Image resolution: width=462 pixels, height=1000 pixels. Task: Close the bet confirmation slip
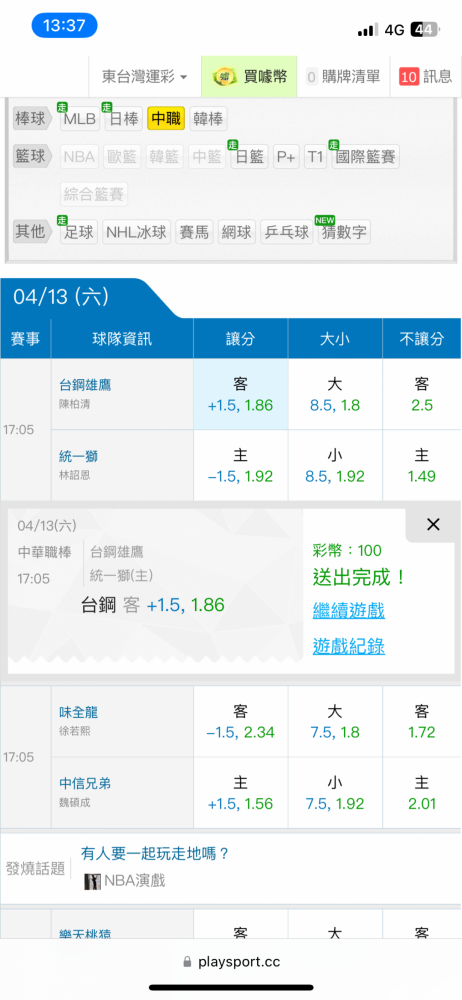(x=433, y=525)
